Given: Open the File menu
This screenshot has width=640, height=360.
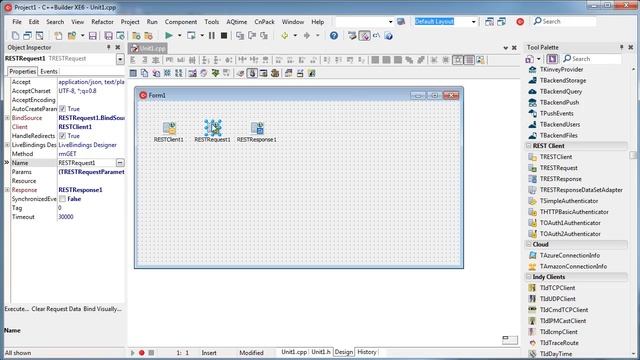Looking at the screenshot, I should (17, 22).
